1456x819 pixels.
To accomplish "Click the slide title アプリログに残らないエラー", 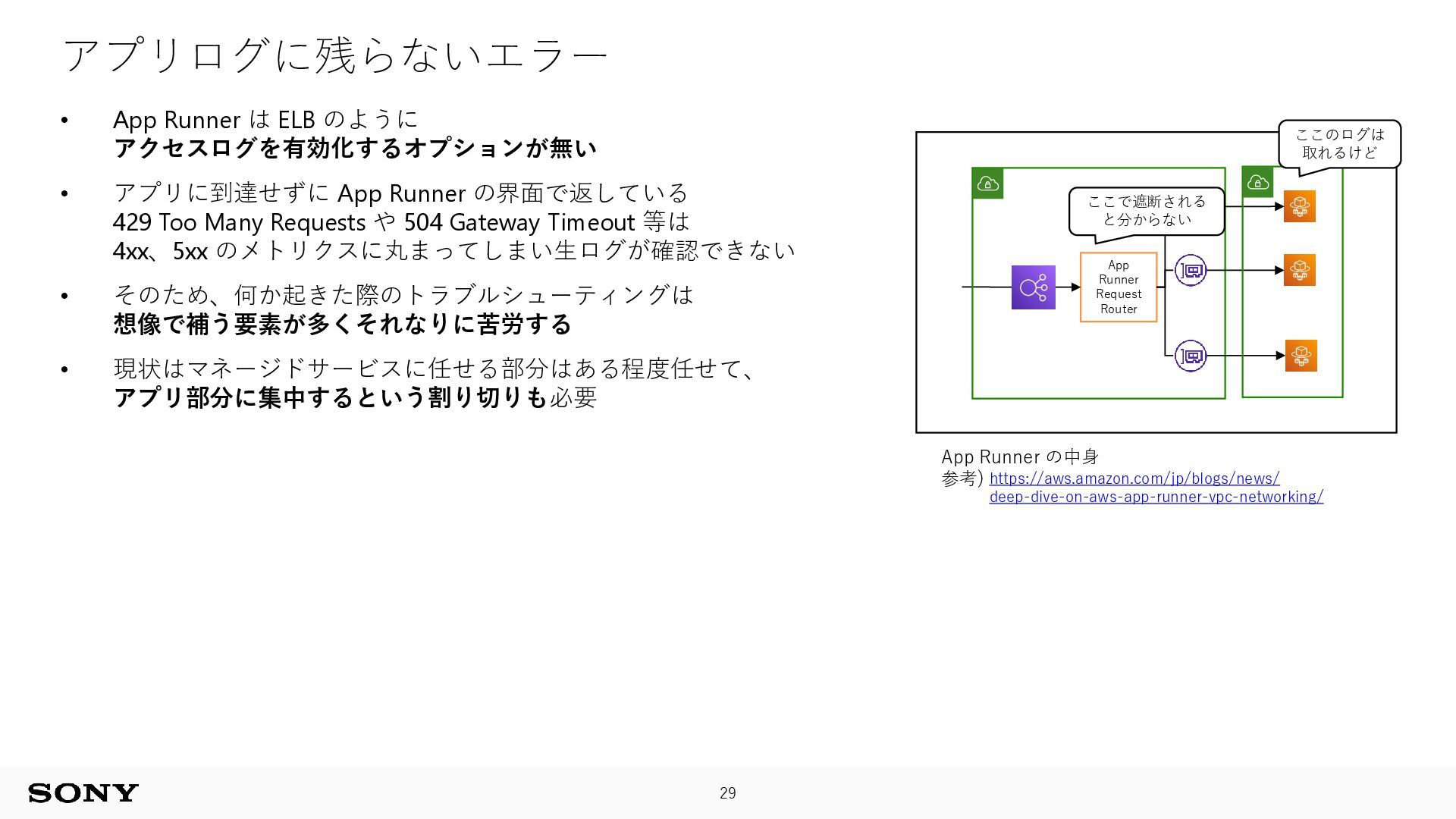I will click(x=336, y=55).
